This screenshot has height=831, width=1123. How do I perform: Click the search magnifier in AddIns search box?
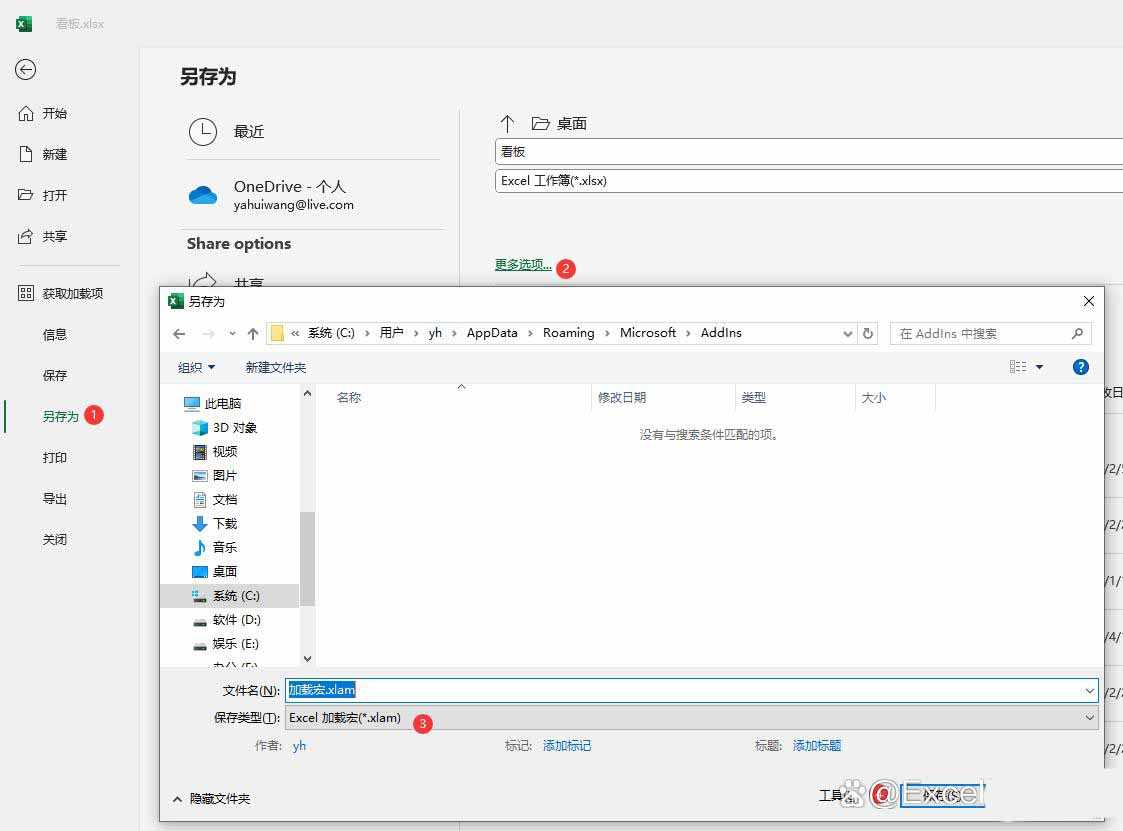(1077, 334)
